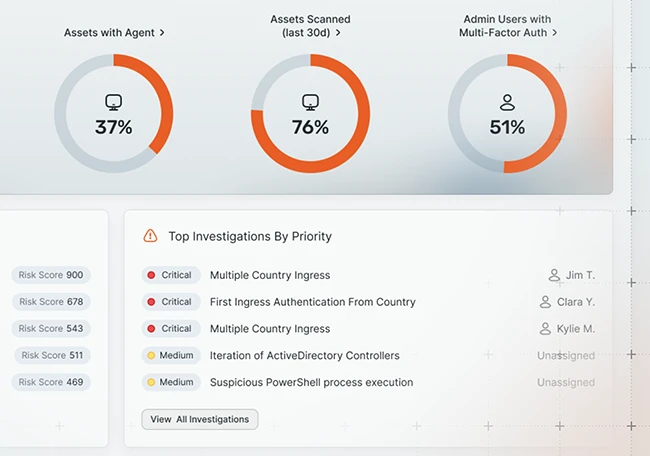650x456 pixels.
Task: Open Suspicious PowerShell process execution investigation
Action: [311, 382]
